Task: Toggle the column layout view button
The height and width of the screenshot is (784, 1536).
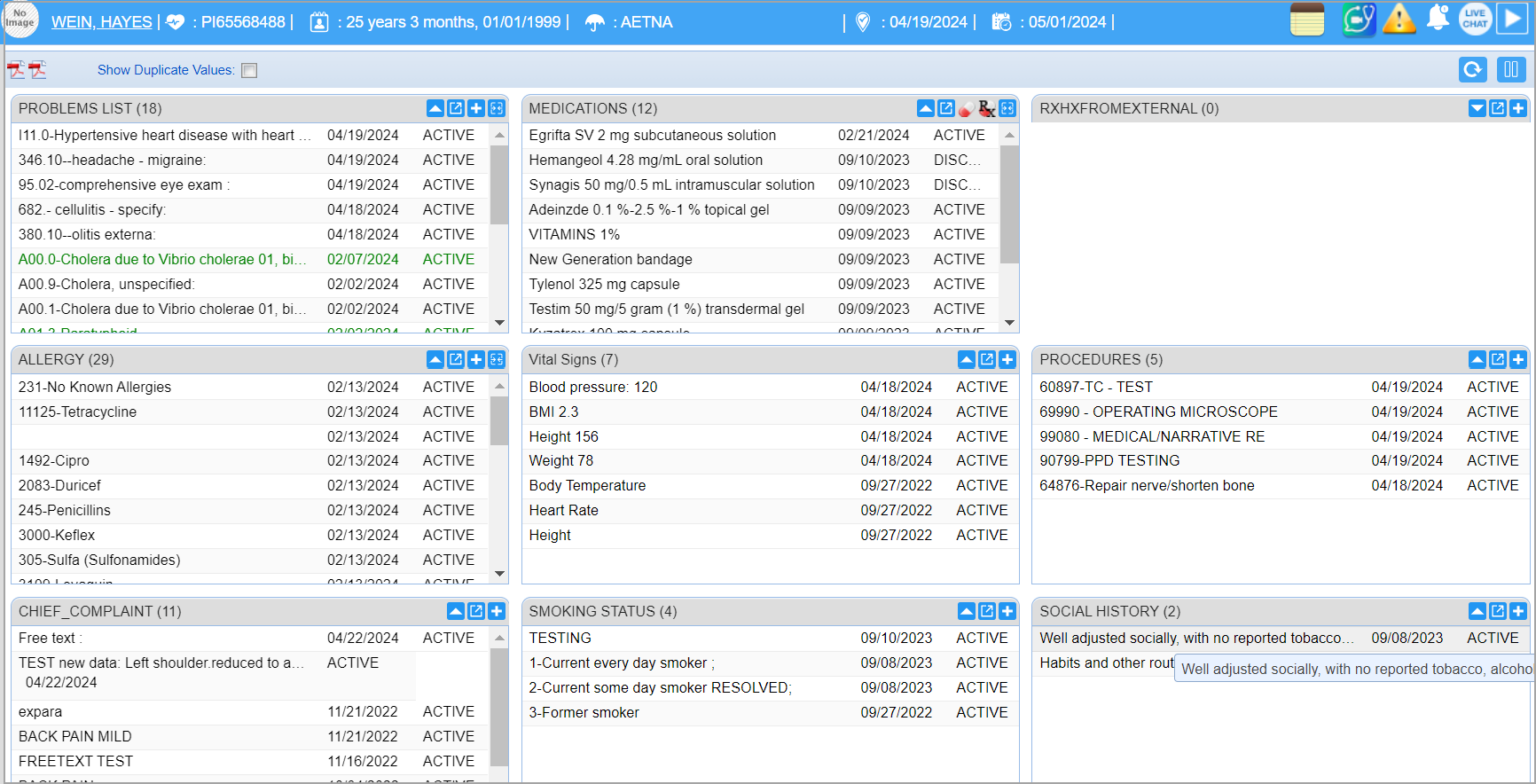Action: [1510, 70]
